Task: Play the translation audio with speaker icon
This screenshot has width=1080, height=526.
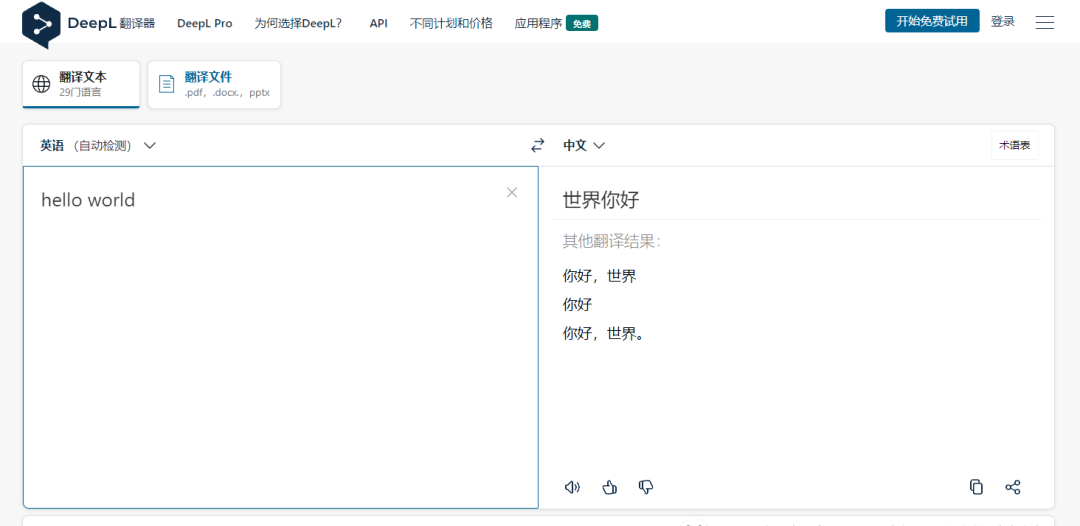Action: (x=572, y=487)
